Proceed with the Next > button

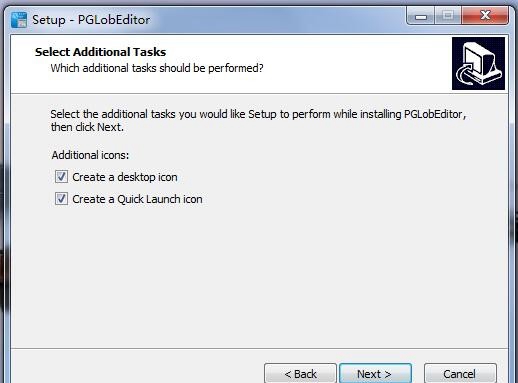tap(375, 374)
